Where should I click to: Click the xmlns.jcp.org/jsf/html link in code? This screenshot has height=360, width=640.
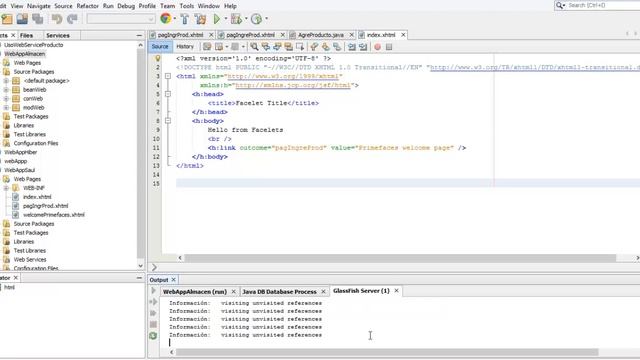coord(293,85)
